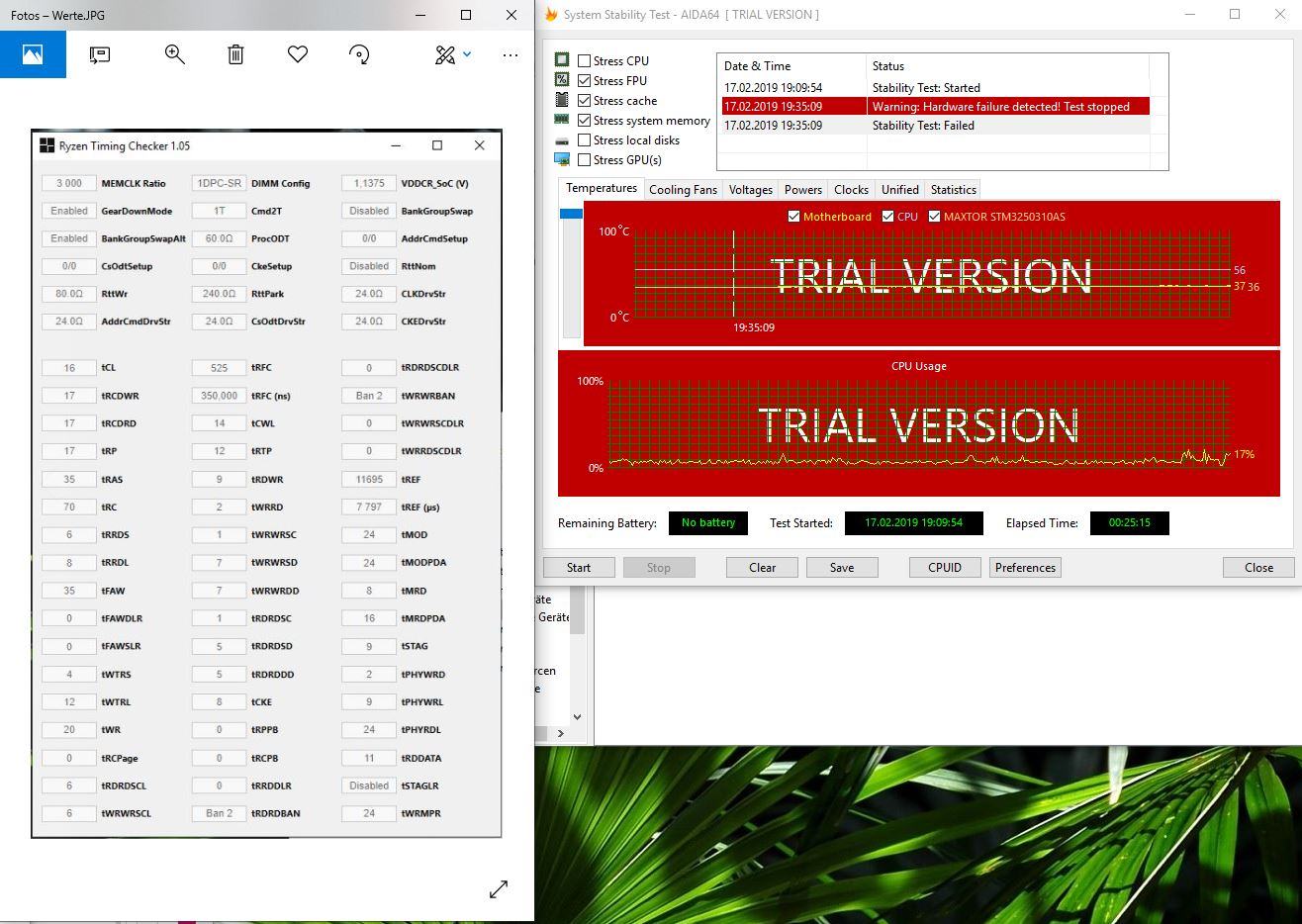This screenshot has width=1302, height=924.
Task: Open Preferences in AIDA64 stability test
Action: coord(1025,568)
